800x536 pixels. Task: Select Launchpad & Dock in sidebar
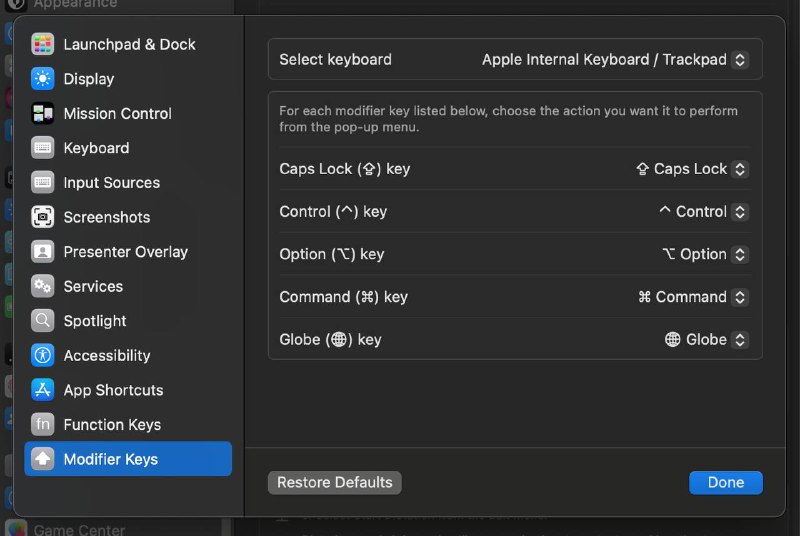(129, 44)
